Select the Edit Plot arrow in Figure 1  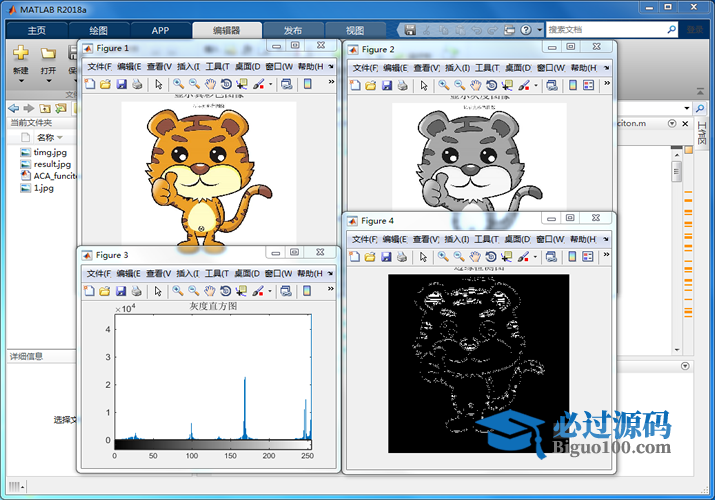(x=158, y=84)
